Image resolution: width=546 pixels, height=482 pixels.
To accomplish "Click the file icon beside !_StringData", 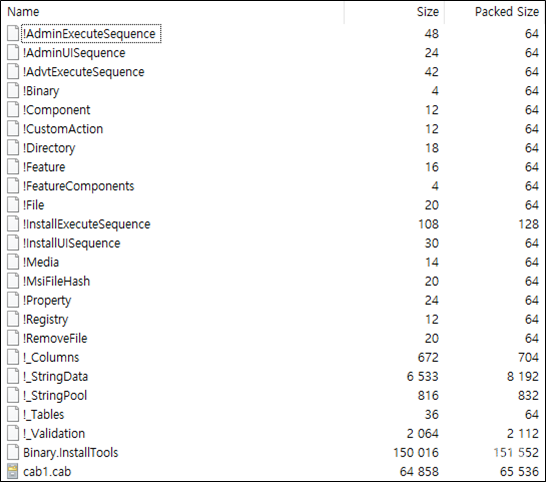I will [13, 376].
